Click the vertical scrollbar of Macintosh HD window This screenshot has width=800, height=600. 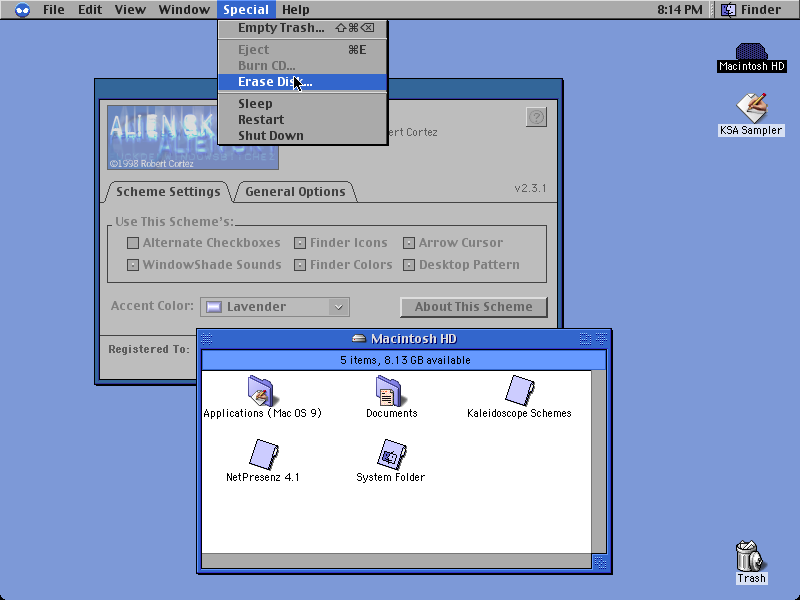[599, 462]
